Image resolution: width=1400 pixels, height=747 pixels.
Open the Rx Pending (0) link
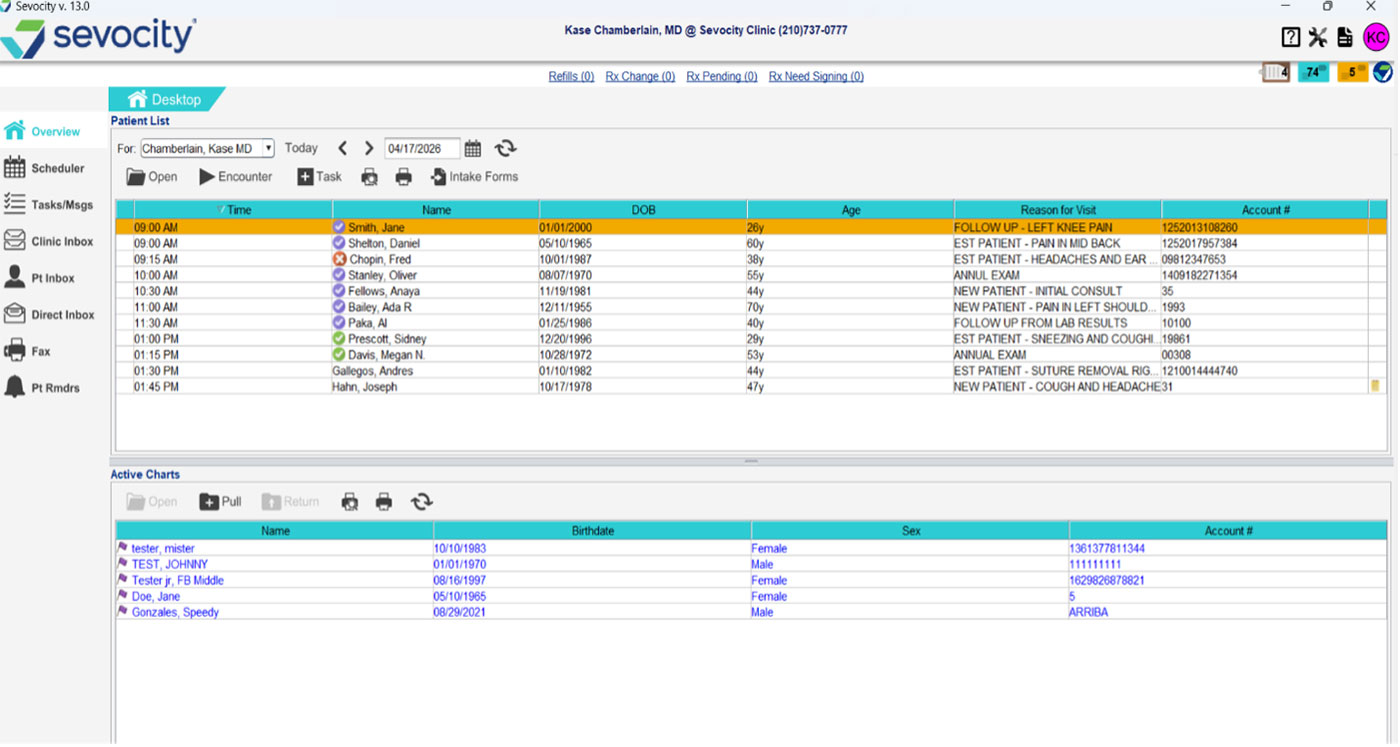[722, 76]
